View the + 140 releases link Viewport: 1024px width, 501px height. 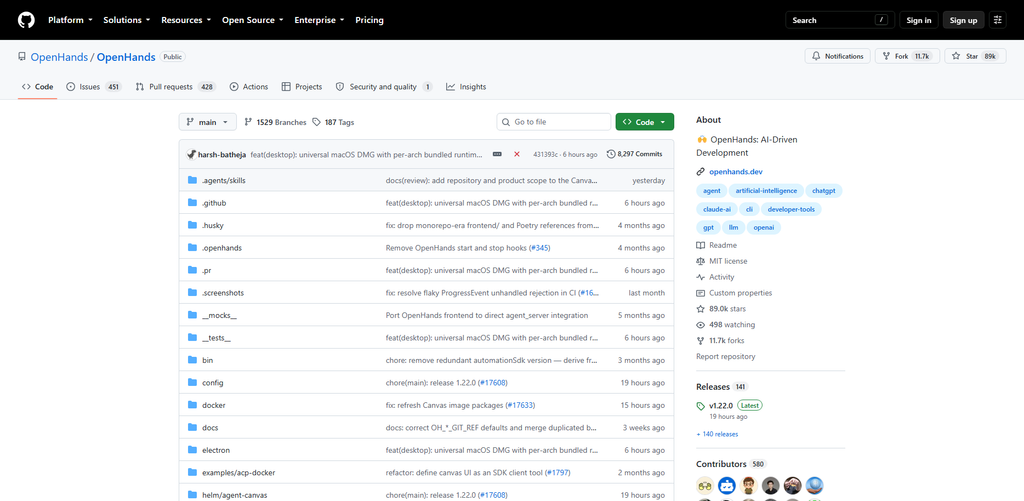pos(717,434)
